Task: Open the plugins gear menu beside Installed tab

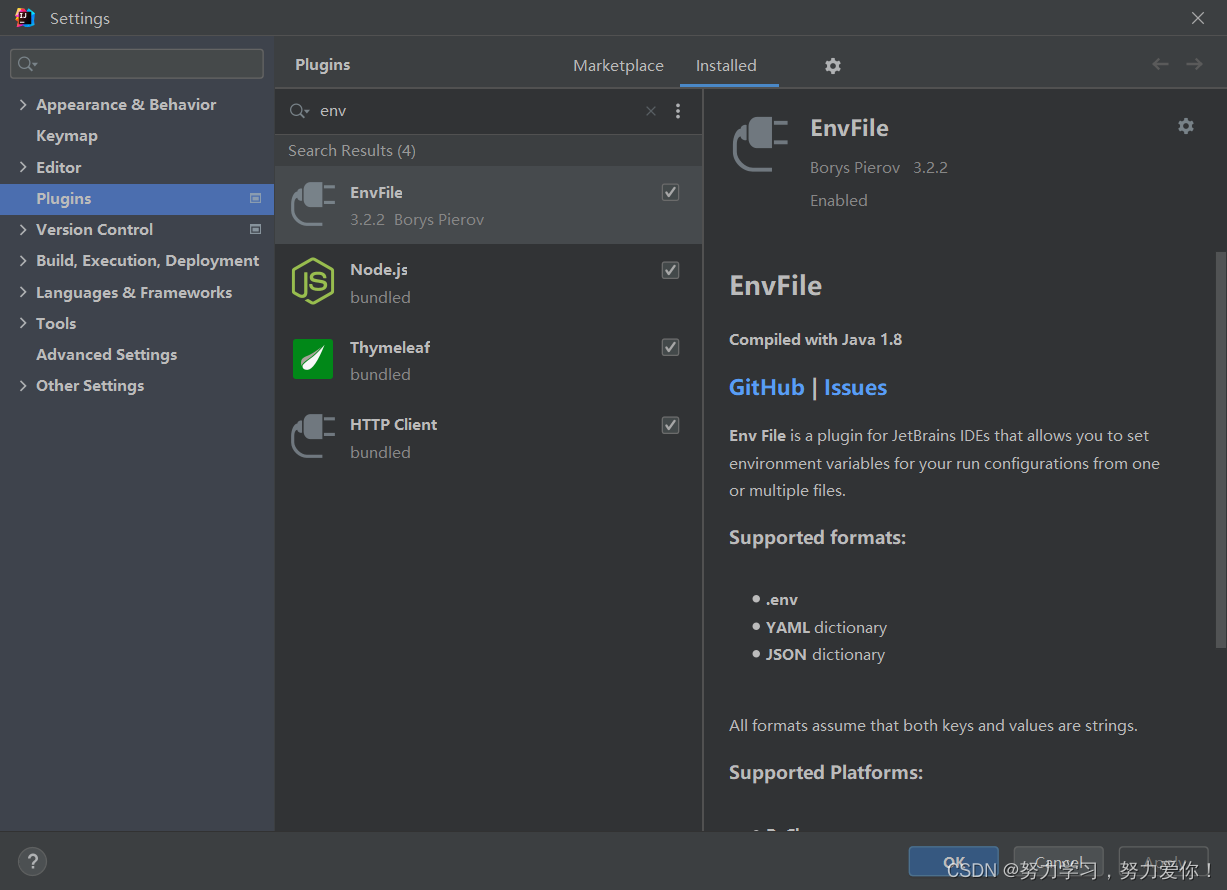Action: click(x=833, y=66)
